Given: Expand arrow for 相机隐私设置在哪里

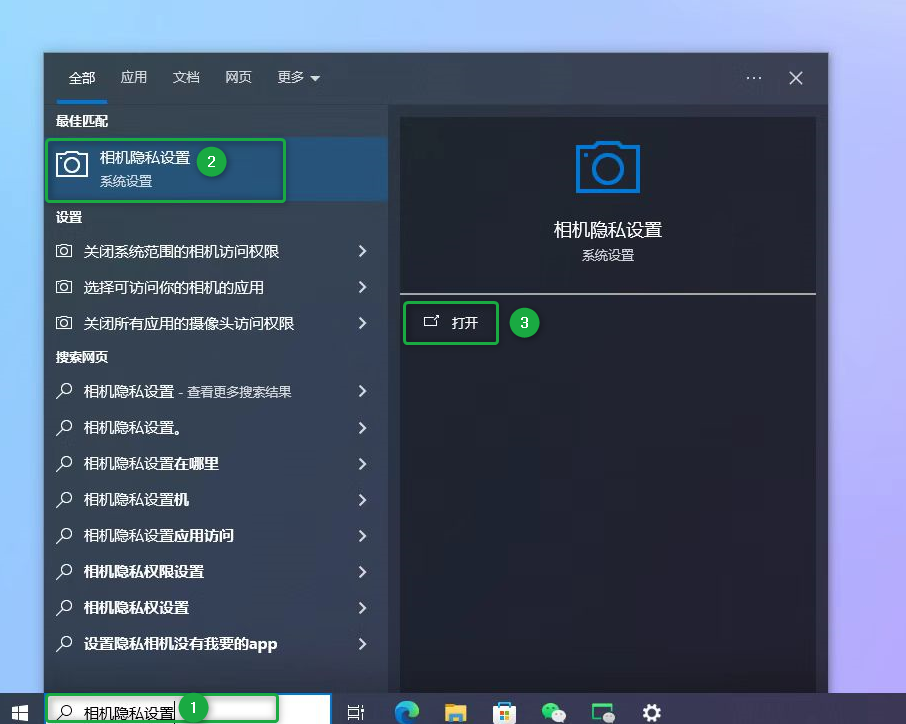Looking at the screenshot, I should click(x=362, y=463).
